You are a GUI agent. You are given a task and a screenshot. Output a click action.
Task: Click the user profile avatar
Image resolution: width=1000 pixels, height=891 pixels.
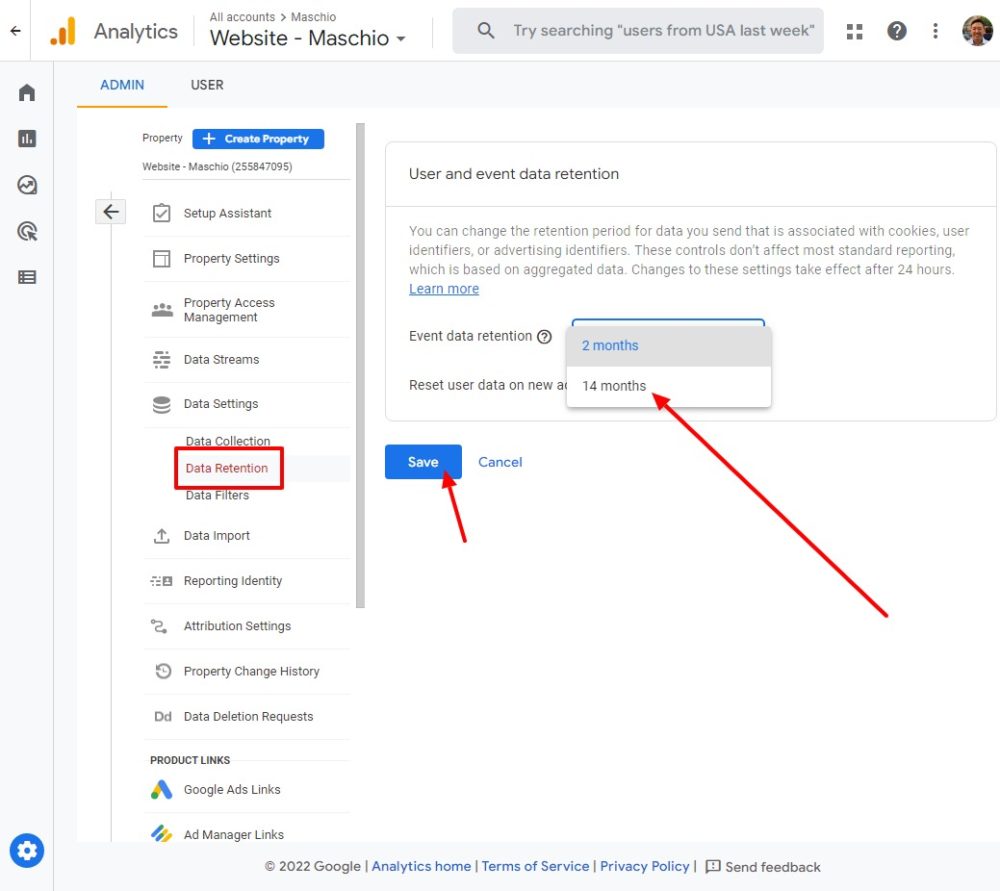977,31
